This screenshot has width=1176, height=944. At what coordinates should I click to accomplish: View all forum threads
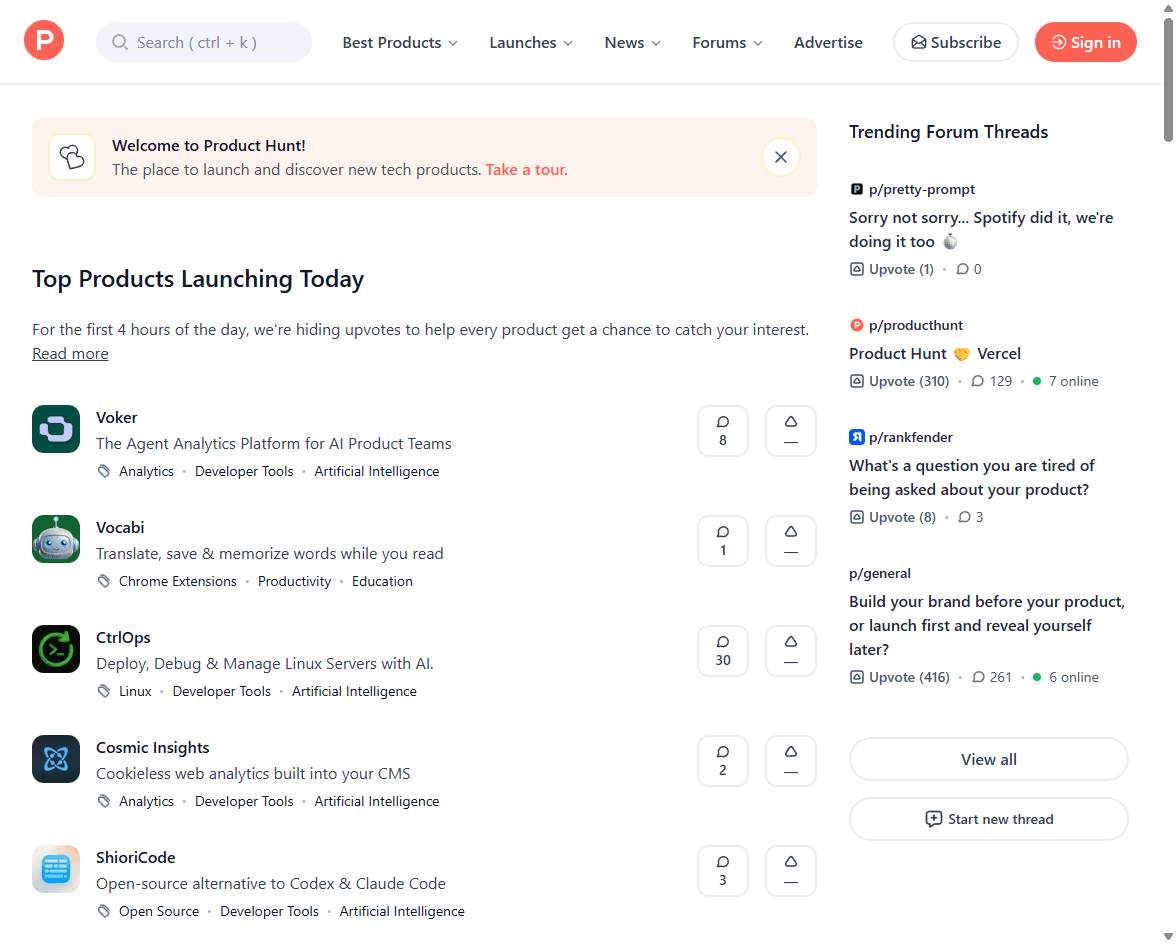coord(988,760)
